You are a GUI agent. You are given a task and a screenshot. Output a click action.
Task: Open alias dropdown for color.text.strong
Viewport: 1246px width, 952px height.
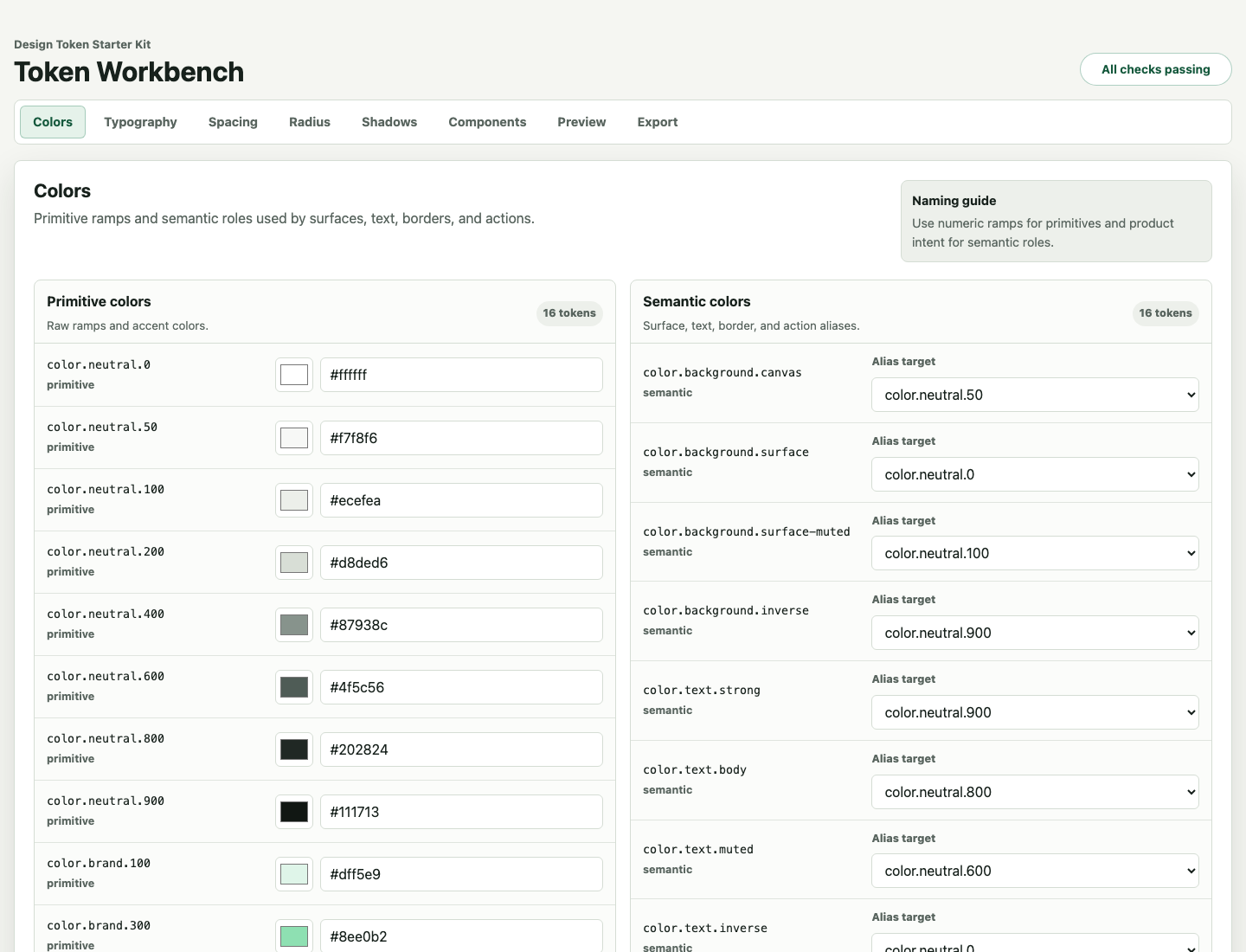pyautogui.click(x=1035, y=712)
